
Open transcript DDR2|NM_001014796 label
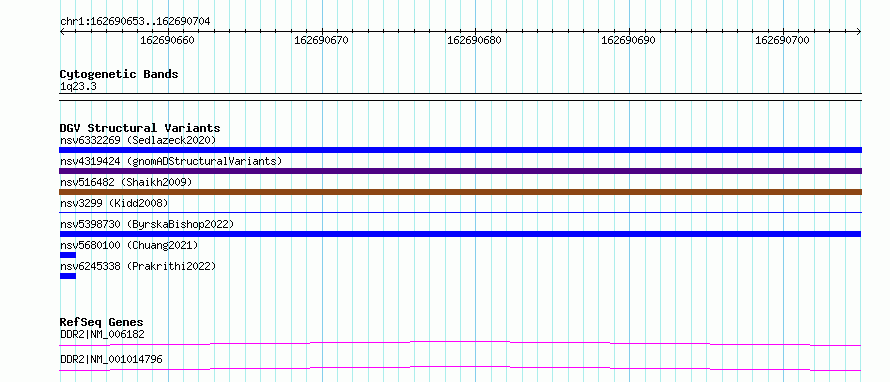click(111, 359)
